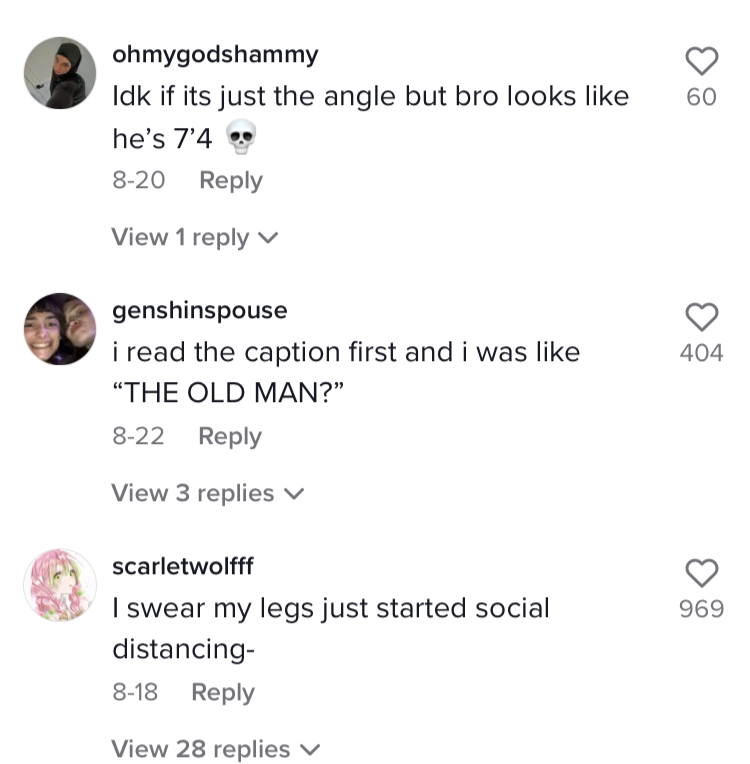Image resolution: width=750 pixels, height=764 pixels.
Task: Open ohmygodshammy's profile picture
Action: [60, 73]
